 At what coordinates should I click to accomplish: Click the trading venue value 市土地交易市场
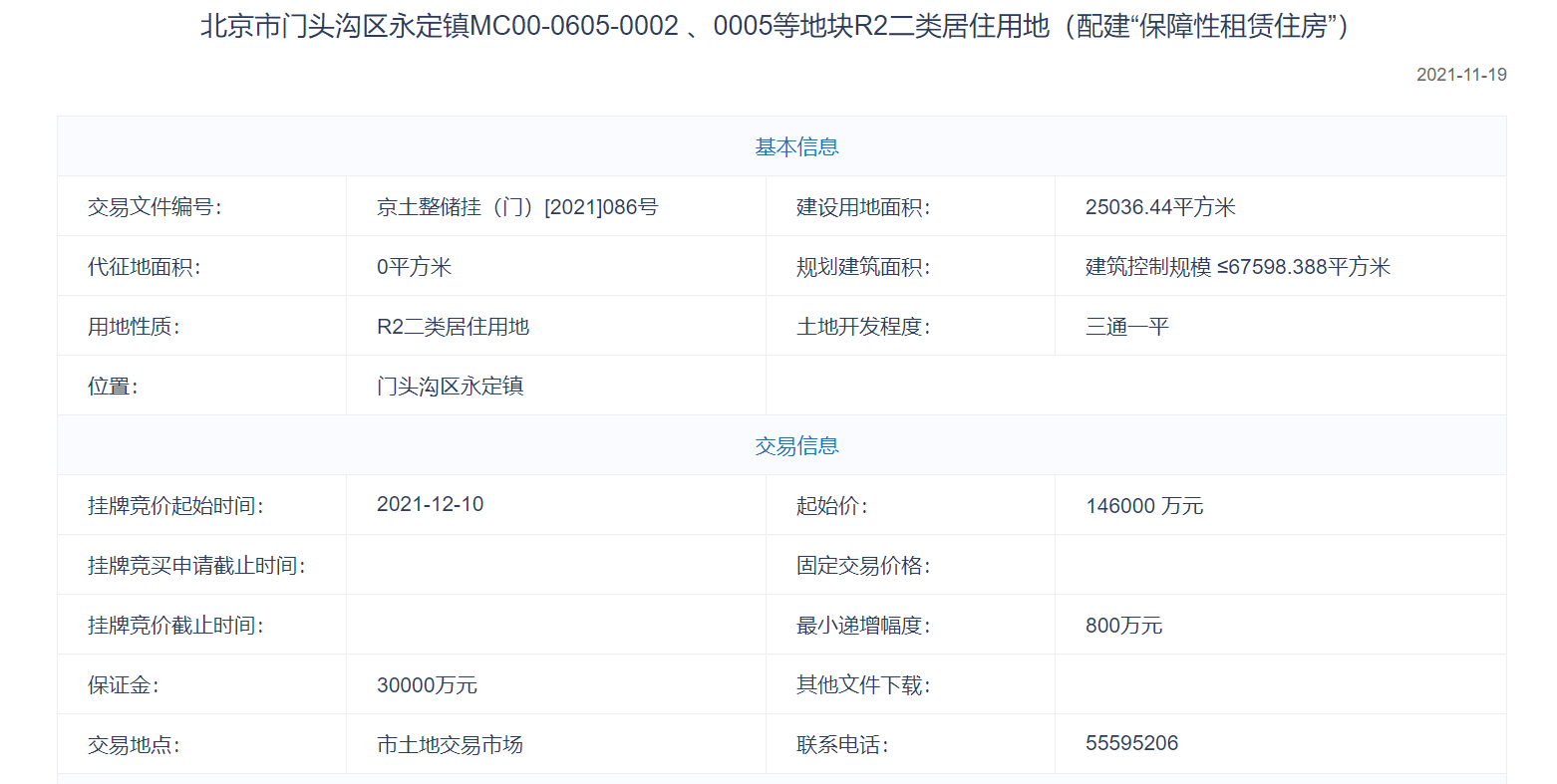(450, 745)
